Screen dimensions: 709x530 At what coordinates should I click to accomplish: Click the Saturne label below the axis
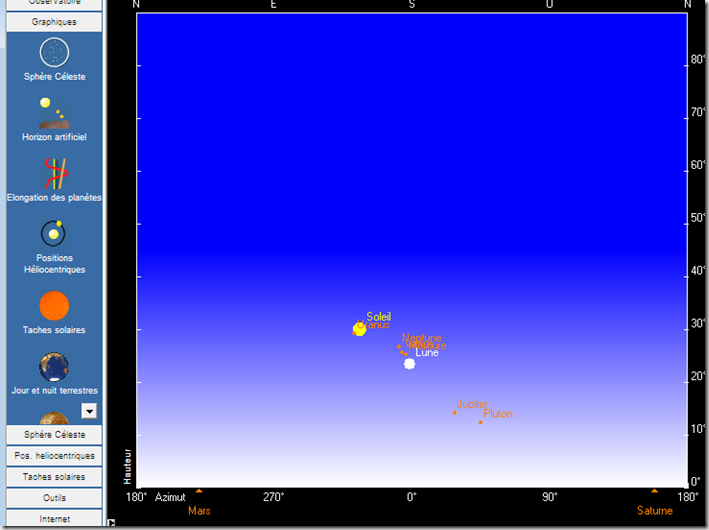pos(655,511)
